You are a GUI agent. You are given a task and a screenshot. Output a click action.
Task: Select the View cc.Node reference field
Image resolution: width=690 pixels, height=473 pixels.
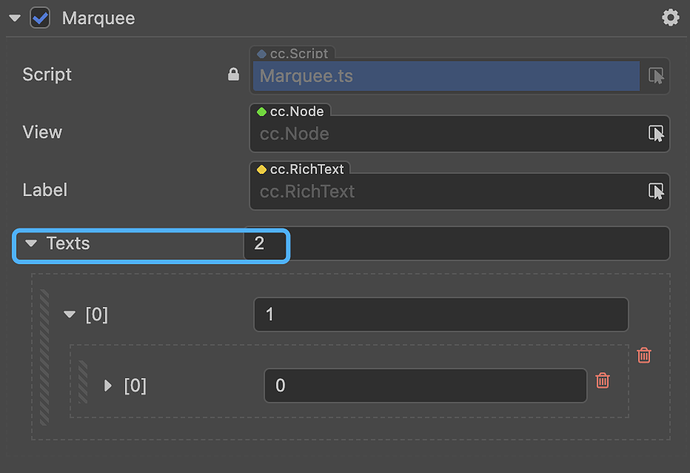point(445,134)
